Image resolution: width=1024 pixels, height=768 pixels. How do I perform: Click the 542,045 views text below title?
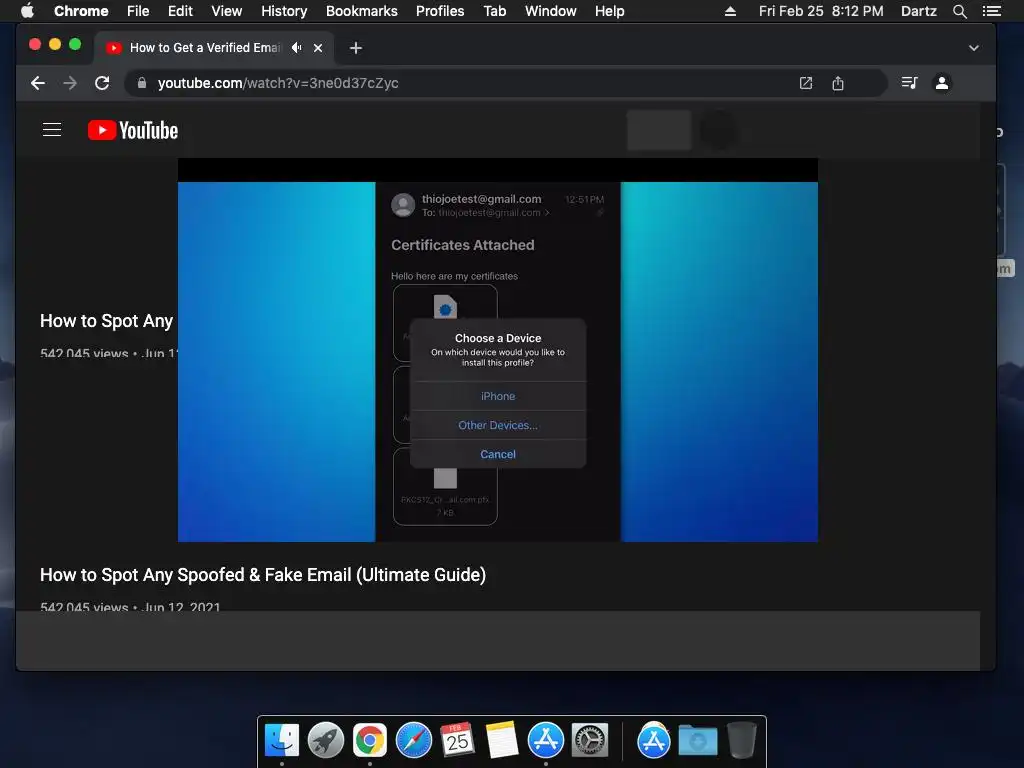point(84,607)
